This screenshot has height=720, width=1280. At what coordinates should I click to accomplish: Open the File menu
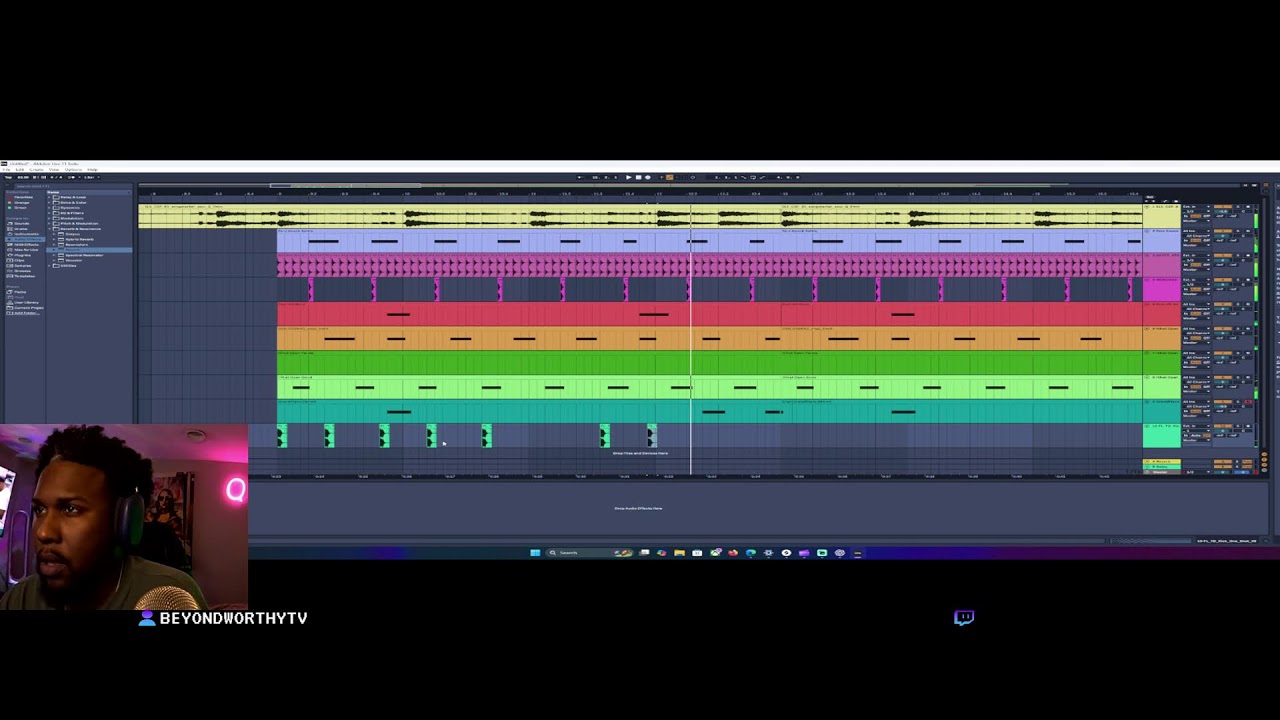[x=6, y=170]
